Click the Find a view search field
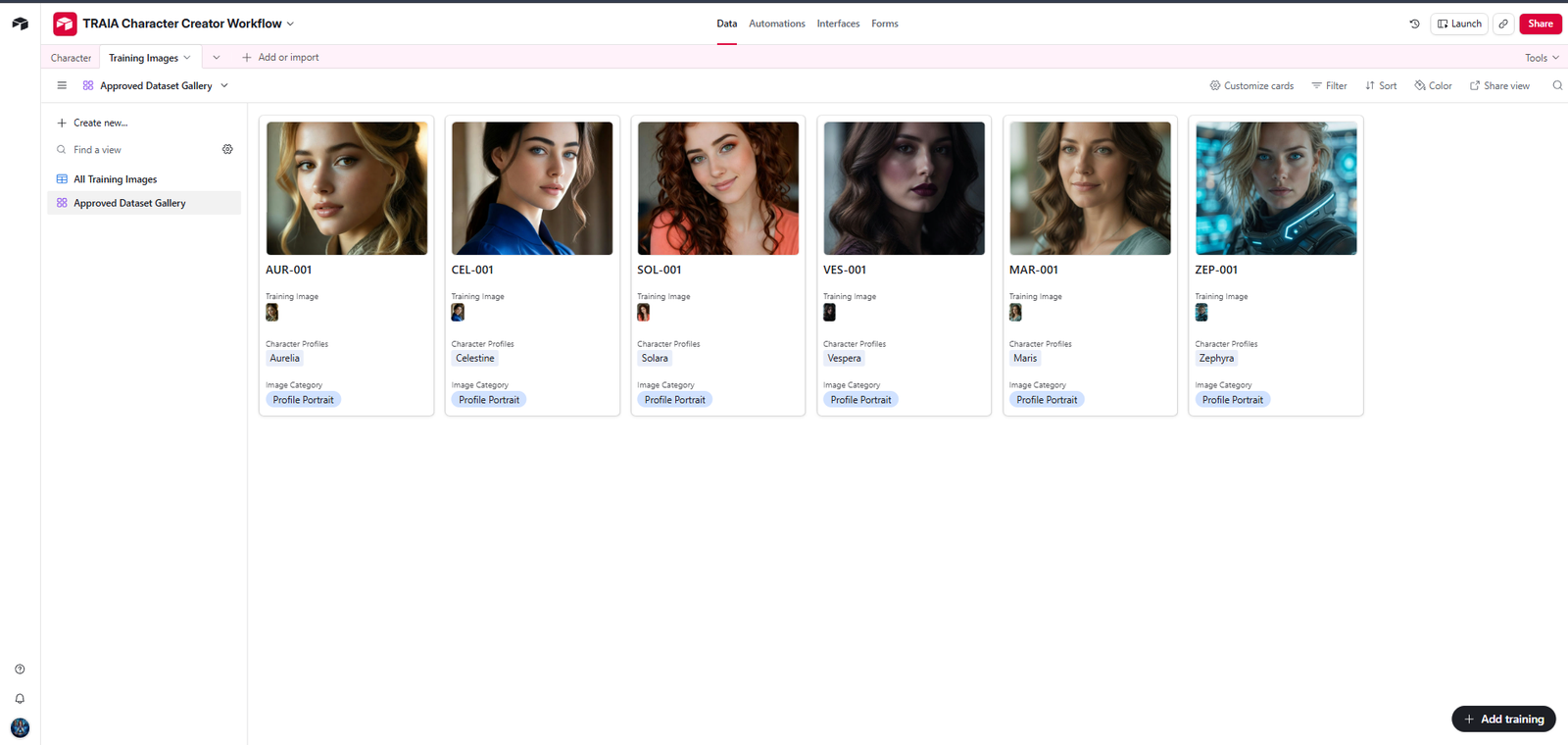This screenshot has width=1568, height=745. click(x=137, y=150)
